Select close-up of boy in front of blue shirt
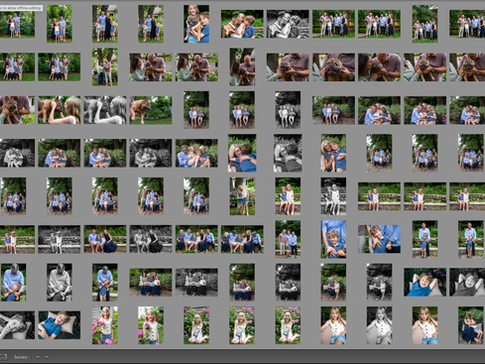This screenshot has height=364, width=485. 333,239
